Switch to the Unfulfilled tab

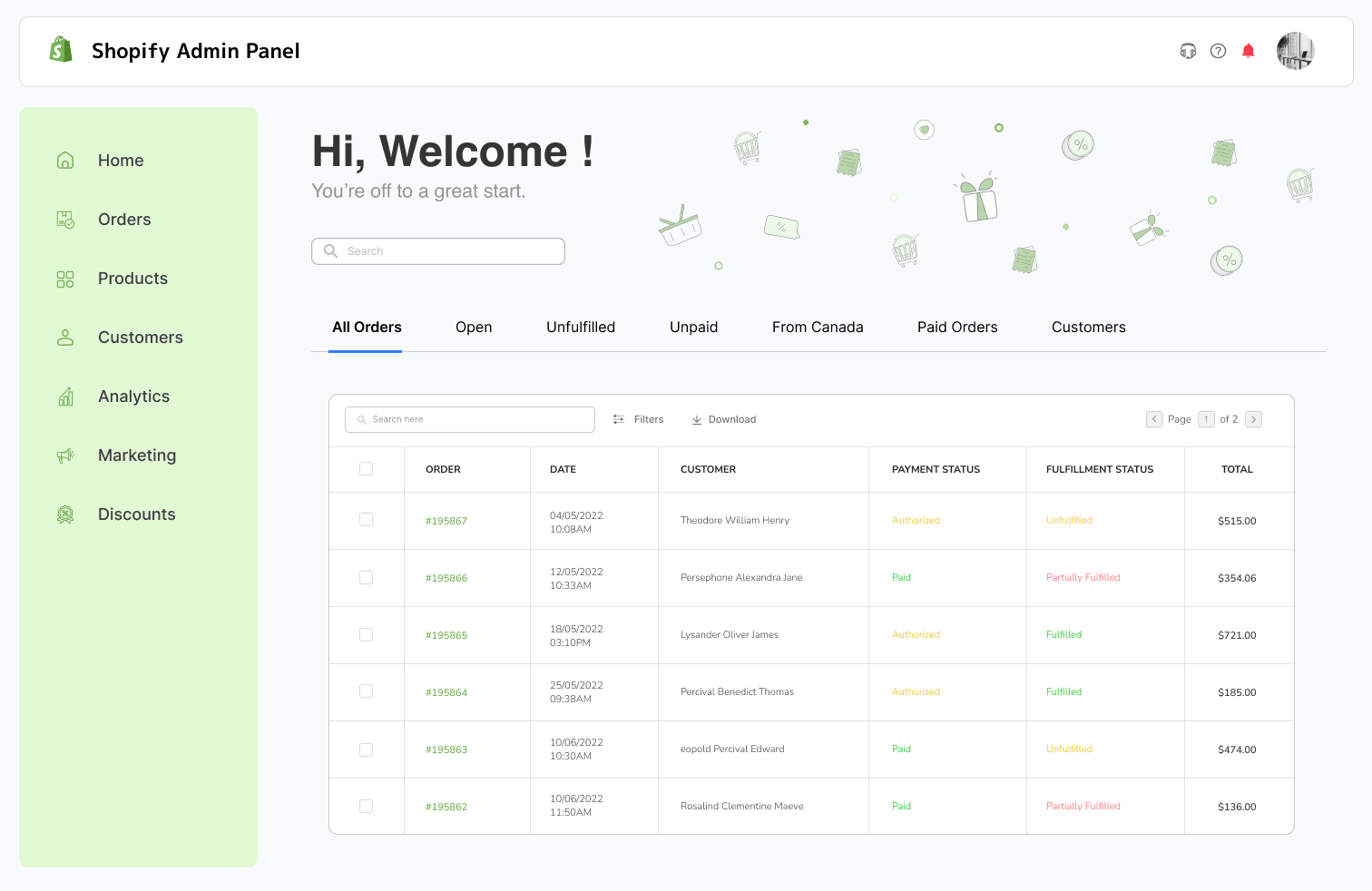[581, 327]
